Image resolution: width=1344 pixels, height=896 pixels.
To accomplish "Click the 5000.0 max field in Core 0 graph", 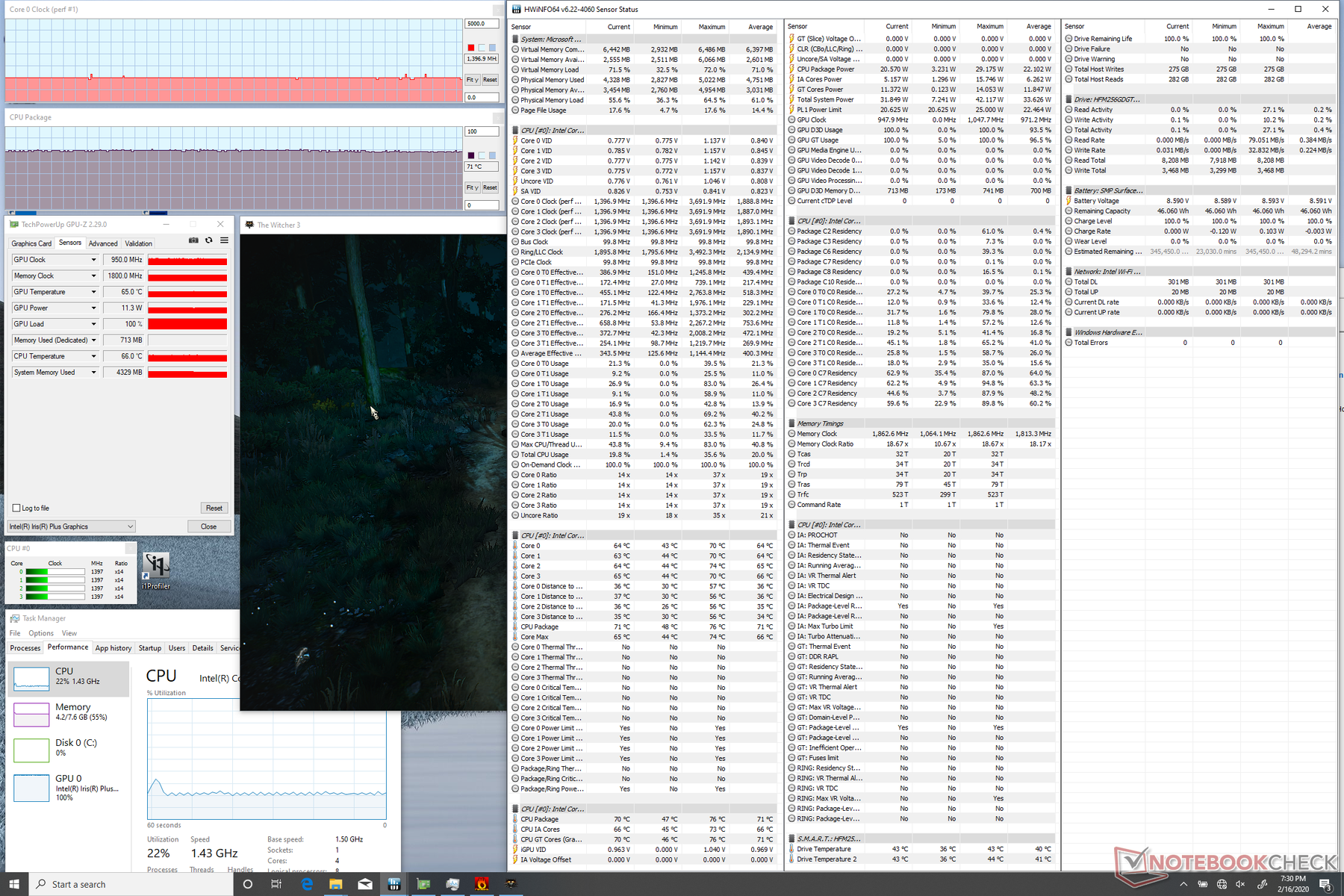I will click(482, 24).
